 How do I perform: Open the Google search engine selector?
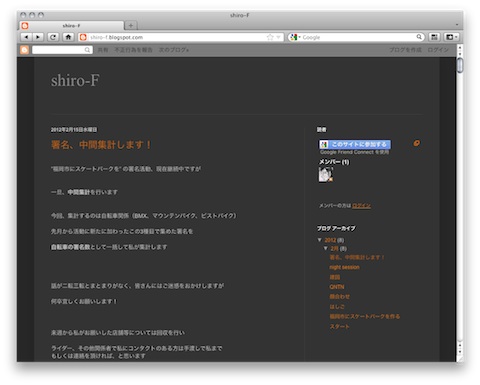click(x=295, y=37)
